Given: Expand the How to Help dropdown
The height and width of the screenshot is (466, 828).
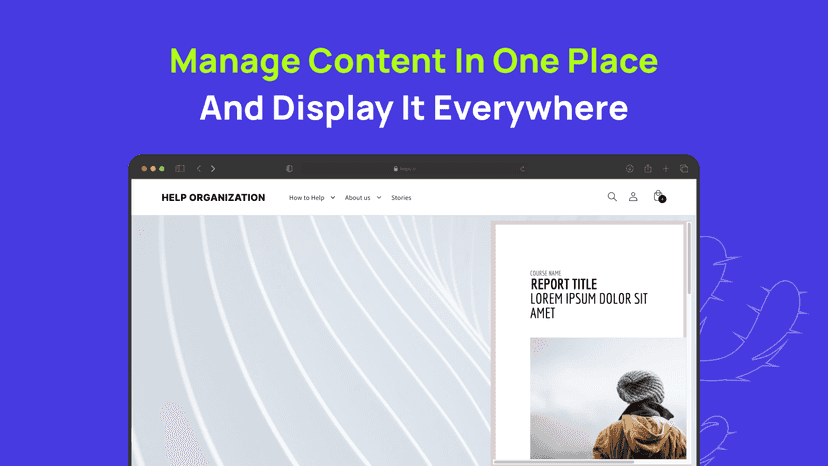Looking at the screenshot, I should [312, 198].
